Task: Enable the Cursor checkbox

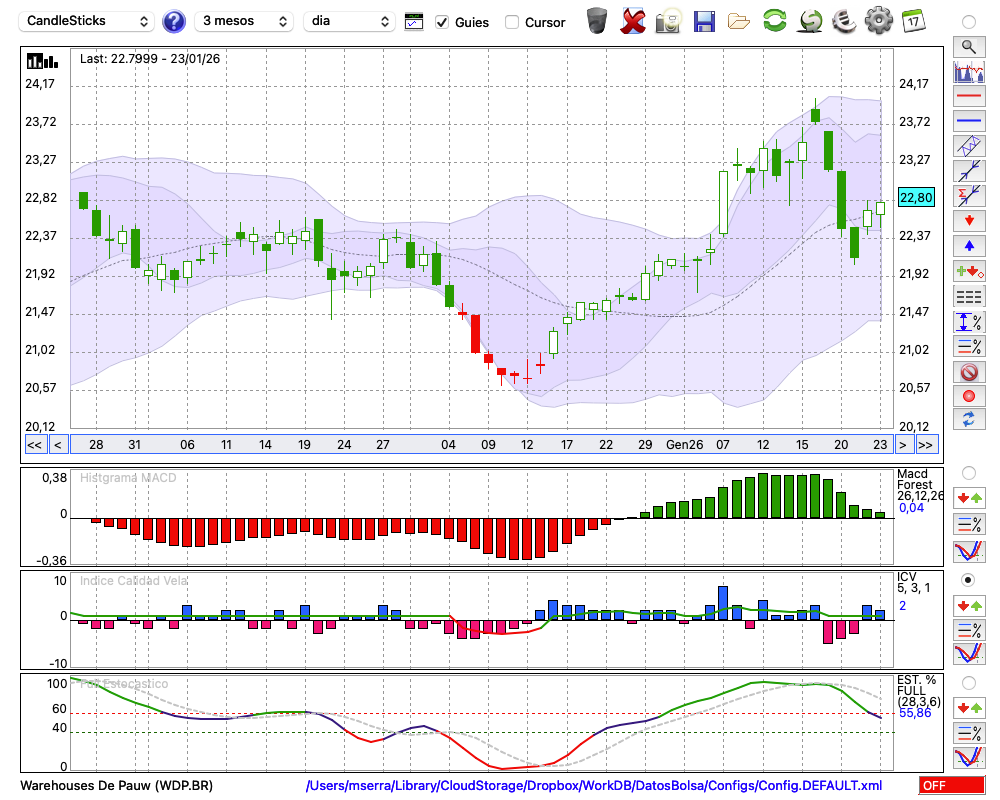Action: pos(512,22)
